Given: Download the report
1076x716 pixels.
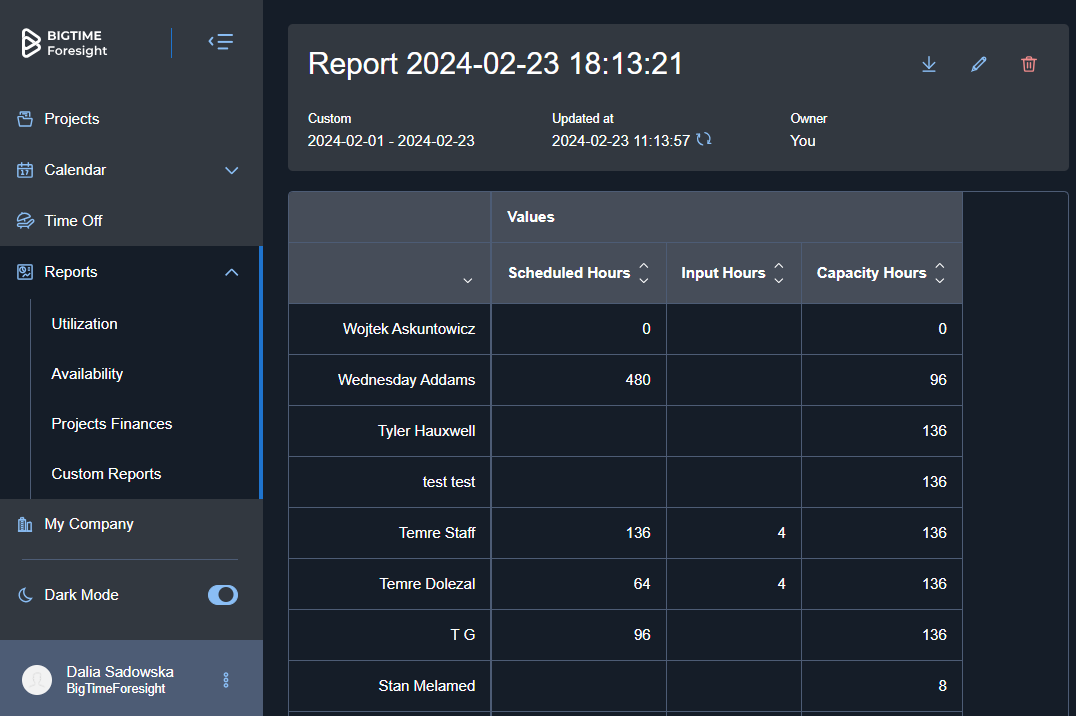Looking at the screenshot, I should pos(928,64).
